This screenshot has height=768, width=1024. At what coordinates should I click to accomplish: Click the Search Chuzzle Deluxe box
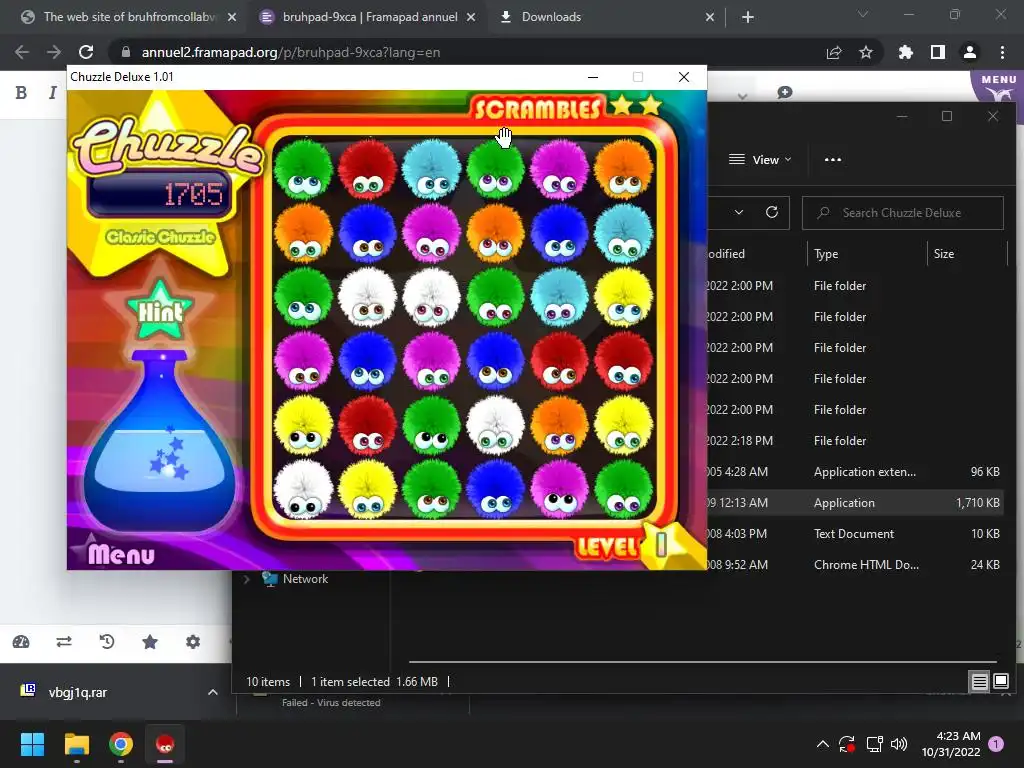[x=903, y=213]
